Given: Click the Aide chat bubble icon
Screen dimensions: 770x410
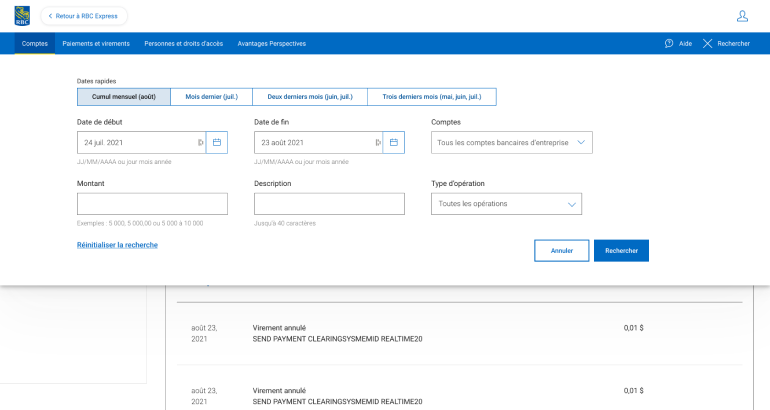Looking at the screenshot, I should tap(669, 44).
